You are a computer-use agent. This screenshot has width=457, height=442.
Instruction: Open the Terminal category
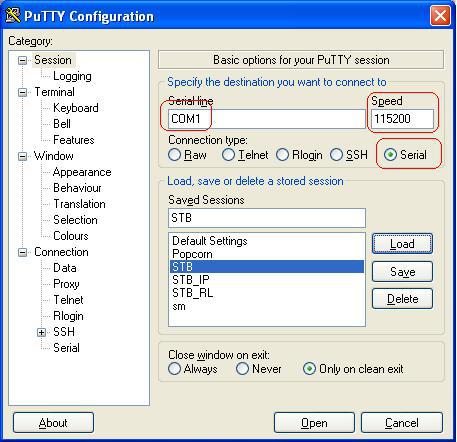[x=54, y=92]
